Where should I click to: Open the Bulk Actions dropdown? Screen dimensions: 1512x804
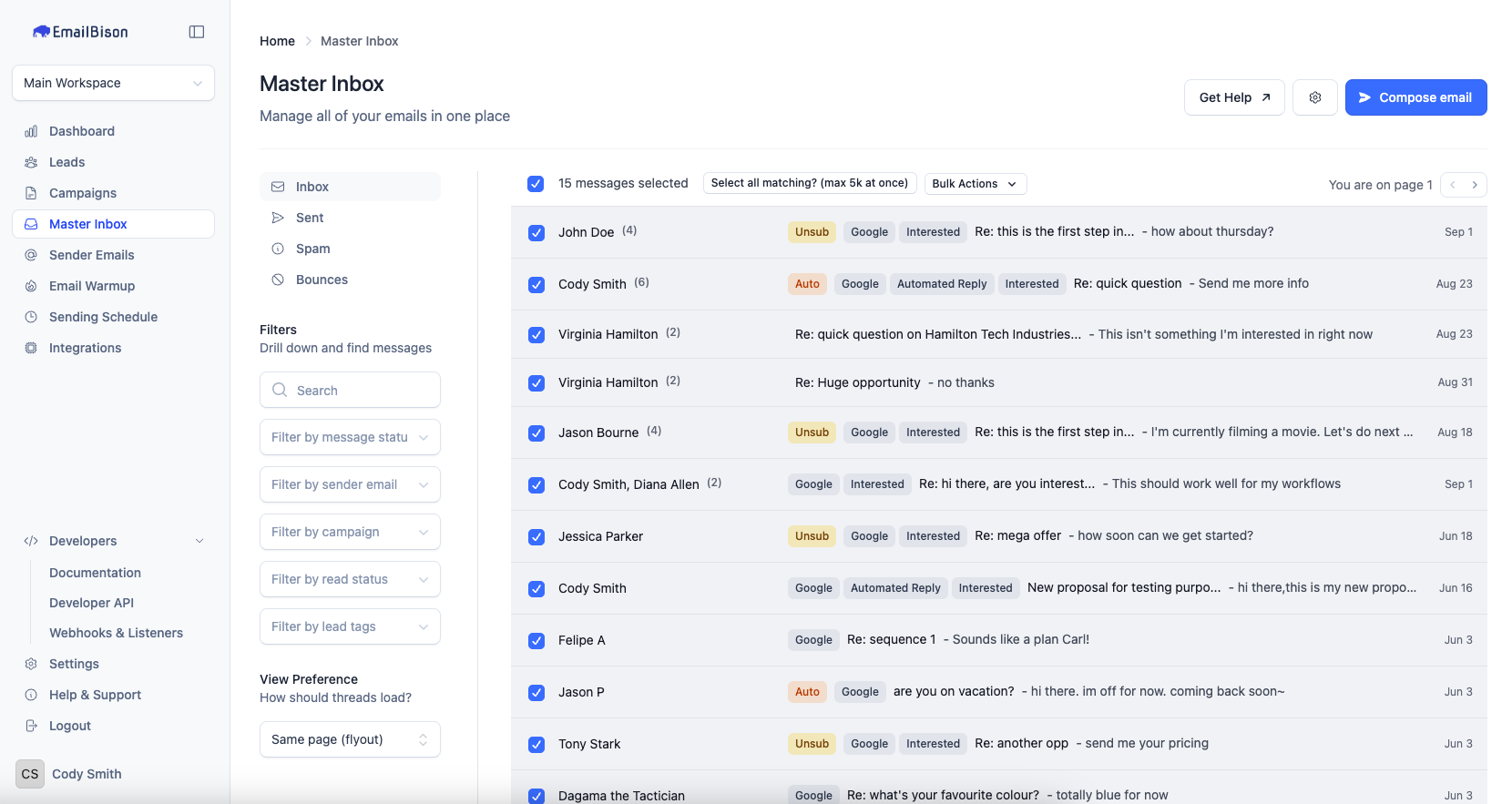pyautogui.click(x=975, y=184)
